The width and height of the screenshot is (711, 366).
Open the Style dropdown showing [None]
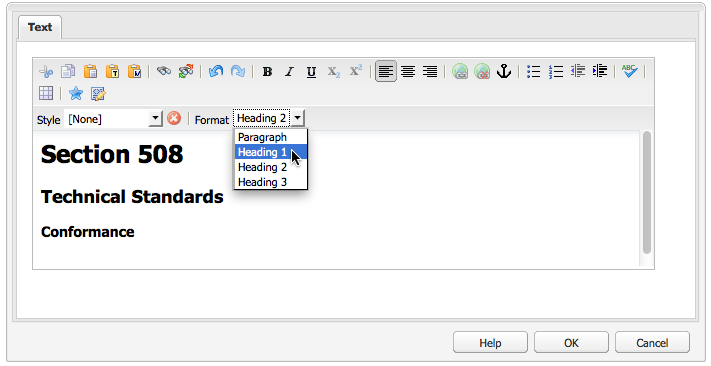pyautogui.click(x=113, y=119)
